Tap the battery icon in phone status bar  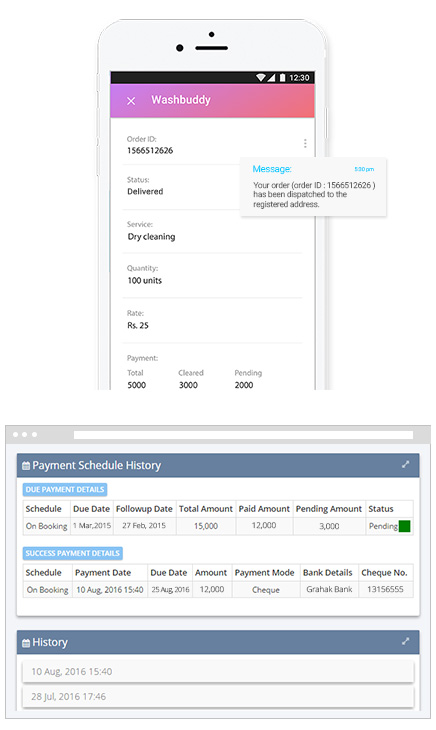(282, 78)
